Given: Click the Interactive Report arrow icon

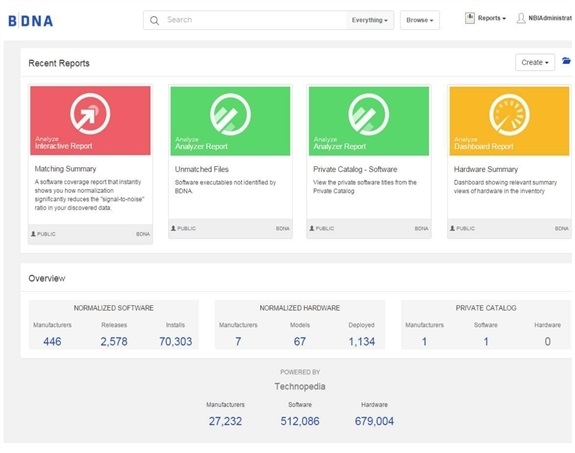Looking at the screenshot, I should pyautogui.click(x=90, y=113).
